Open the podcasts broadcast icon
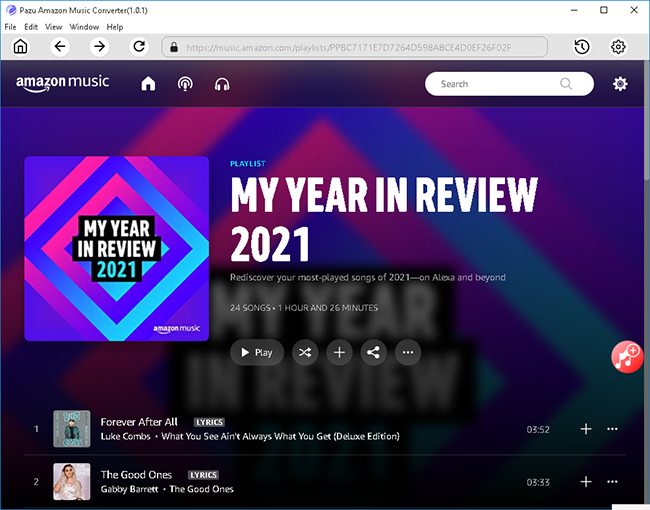The image size is (650, 510). (x=185, y=84)
